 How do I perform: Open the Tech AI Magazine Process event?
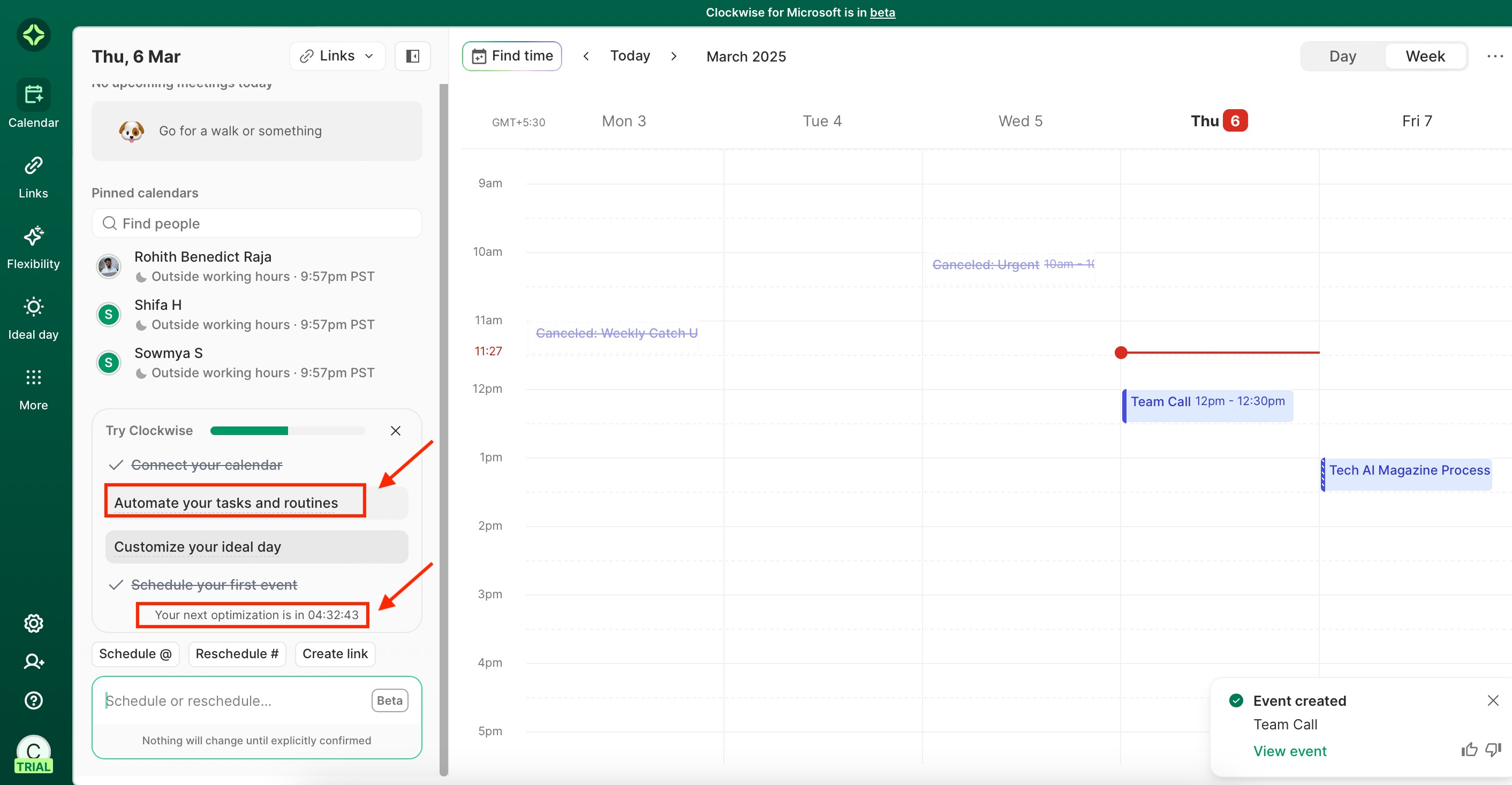(x=1407, y=474)
